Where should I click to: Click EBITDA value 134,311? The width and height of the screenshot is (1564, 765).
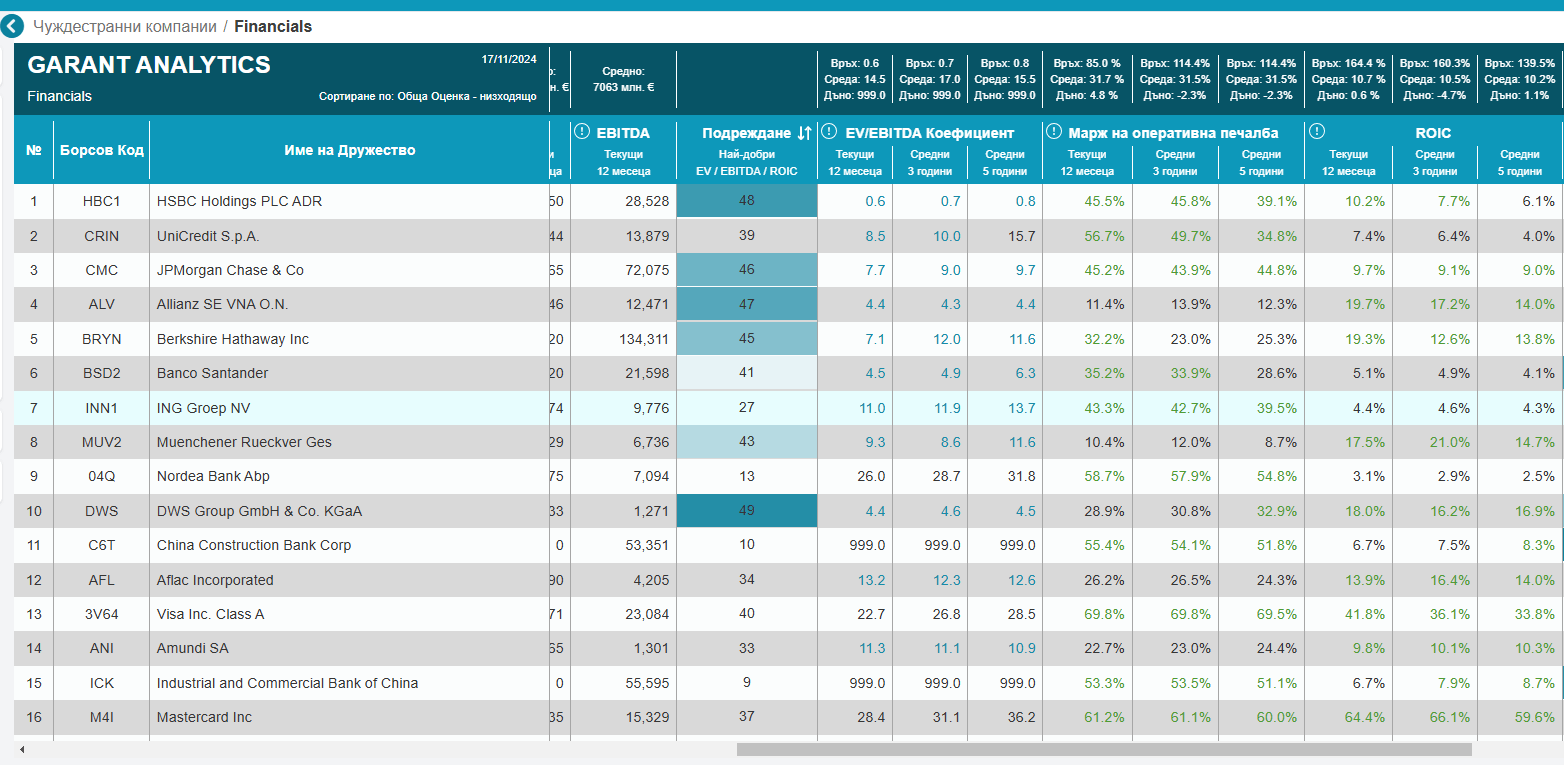tap(644, 339)
